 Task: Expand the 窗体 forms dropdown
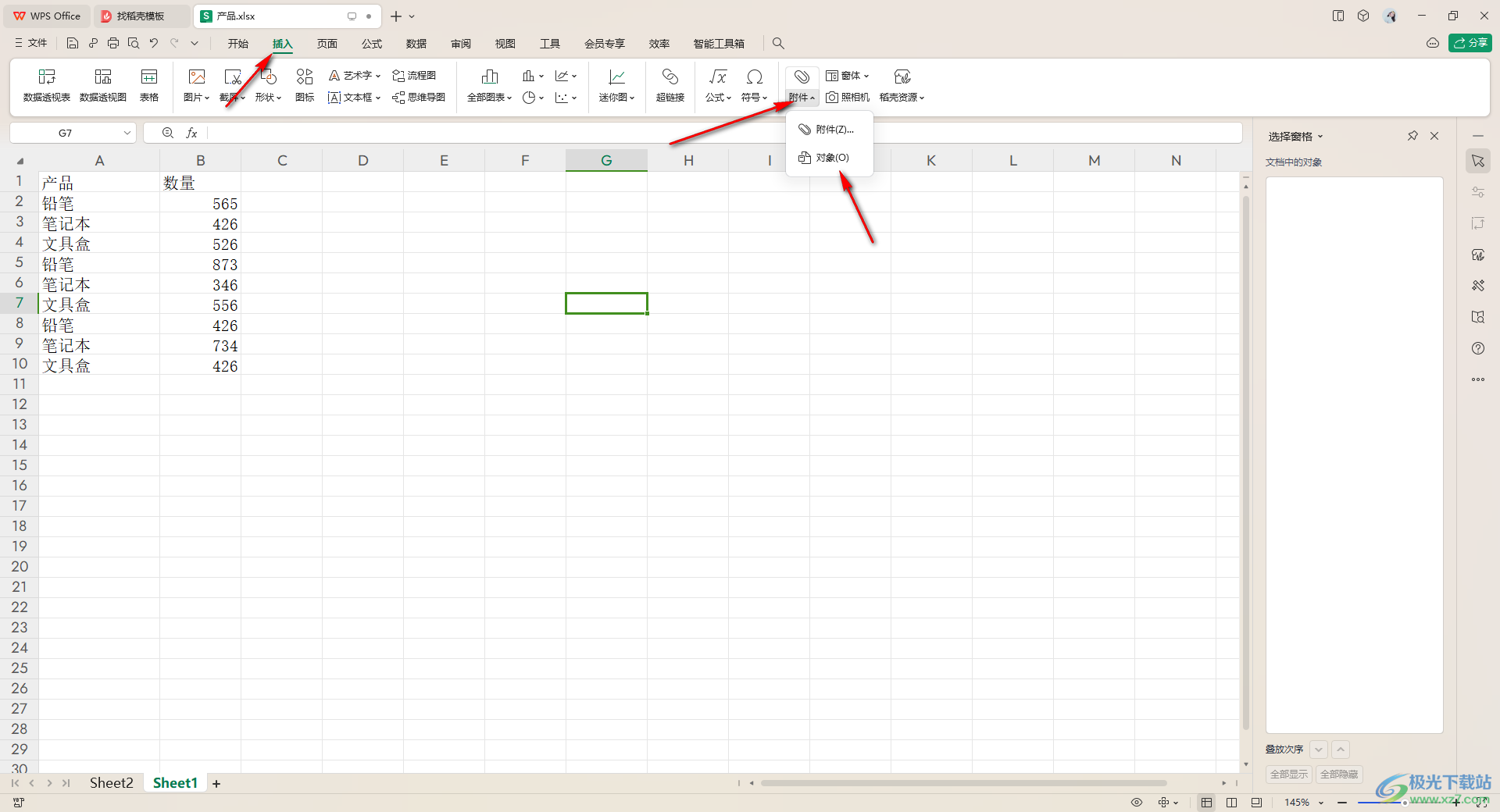pyautogui.click(x=866, y=76)
